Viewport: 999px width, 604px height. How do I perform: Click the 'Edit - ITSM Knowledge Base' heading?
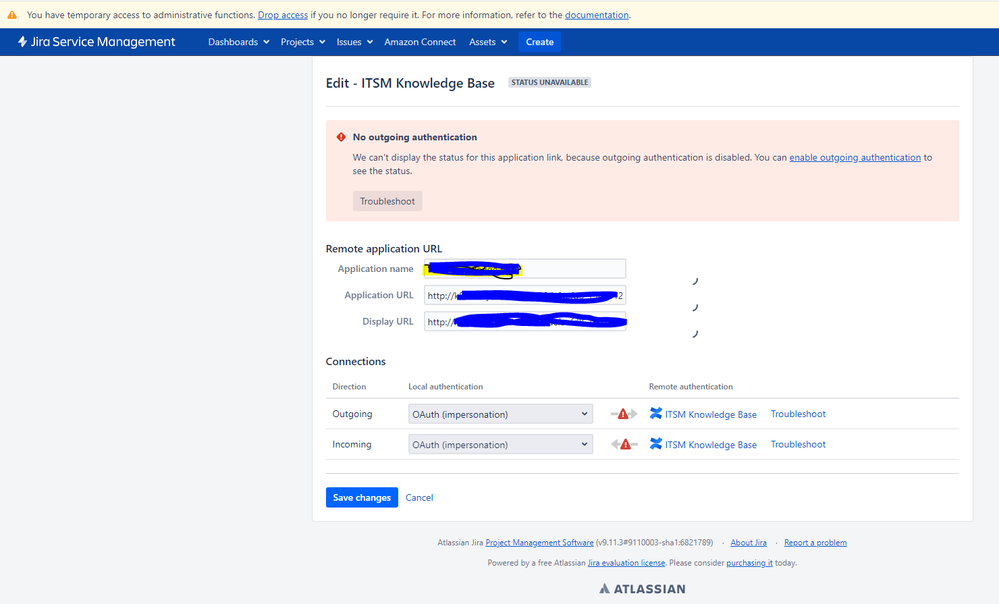click(x=410, y=83)
